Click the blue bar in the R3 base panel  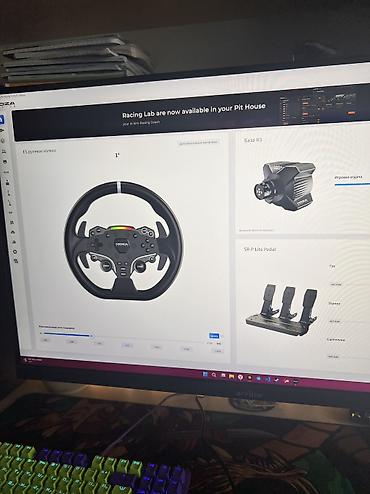pos(352,184)
